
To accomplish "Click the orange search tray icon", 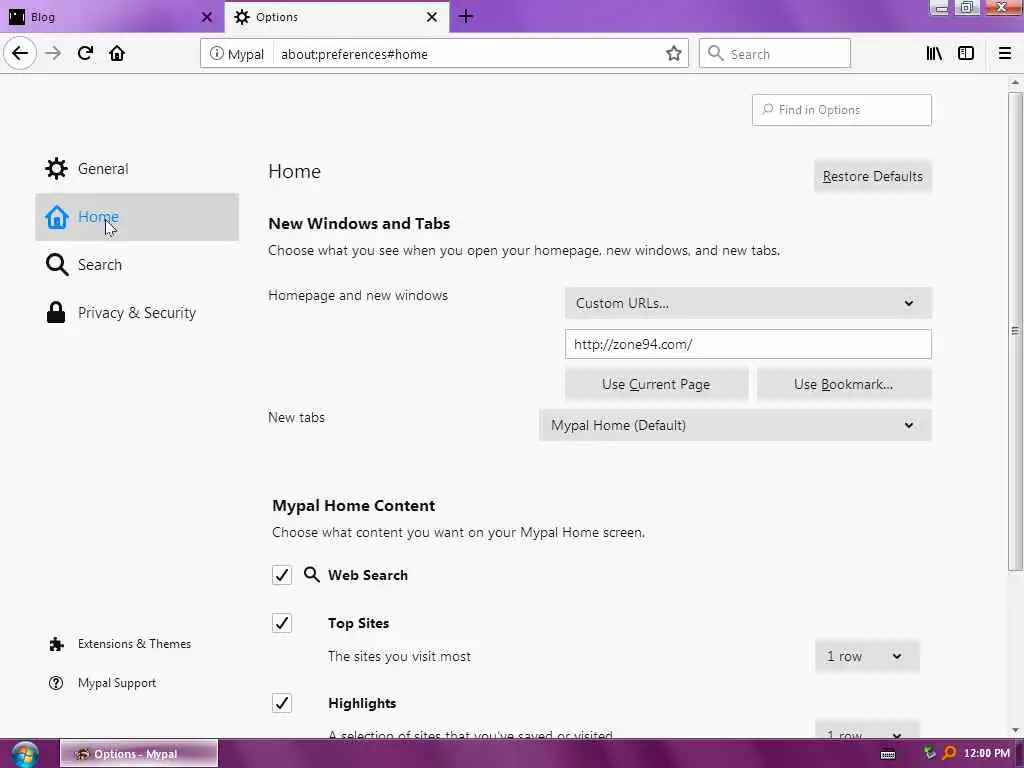I will 949,754.
